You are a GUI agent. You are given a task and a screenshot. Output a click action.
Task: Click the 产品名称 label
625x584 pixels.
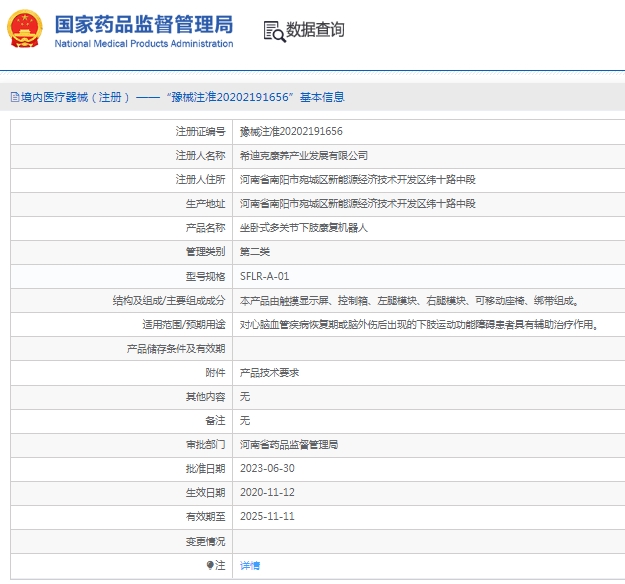pyautogui.click(x=205, y=228)
